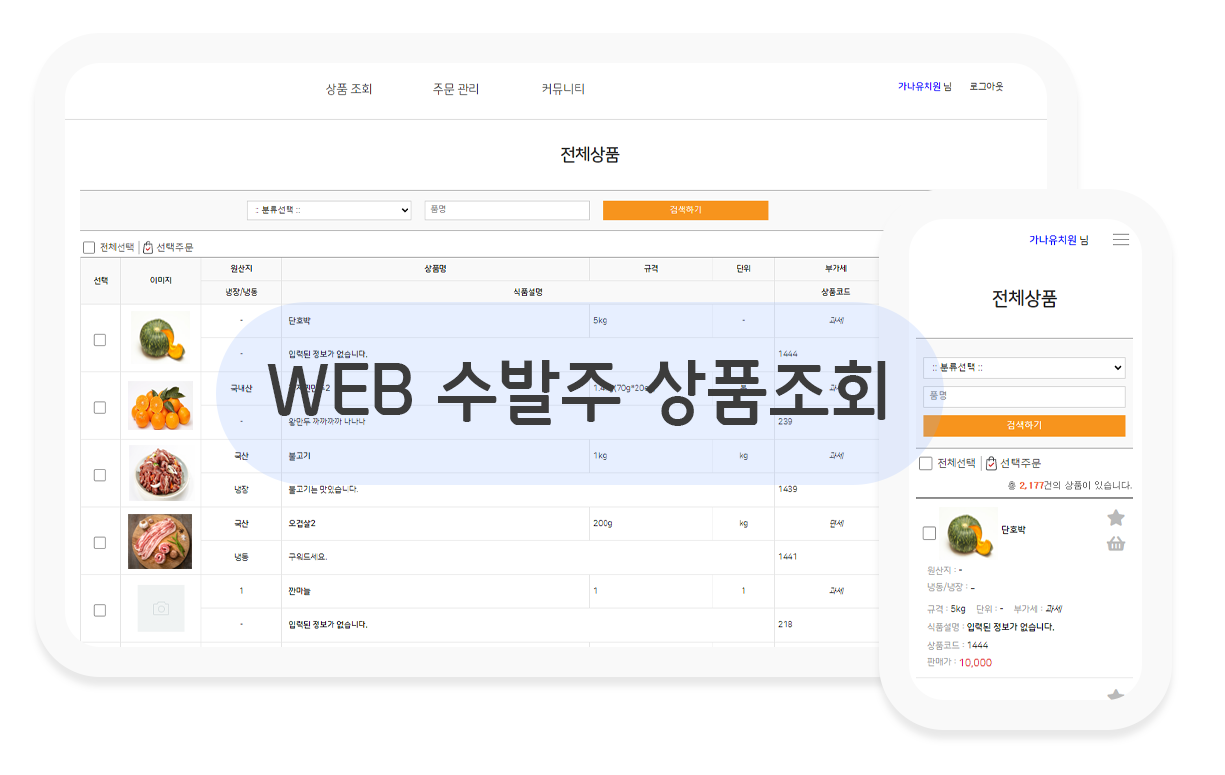Select the 깐마늘 row checkbox
1225x775 pixels.
click(100, 610)
